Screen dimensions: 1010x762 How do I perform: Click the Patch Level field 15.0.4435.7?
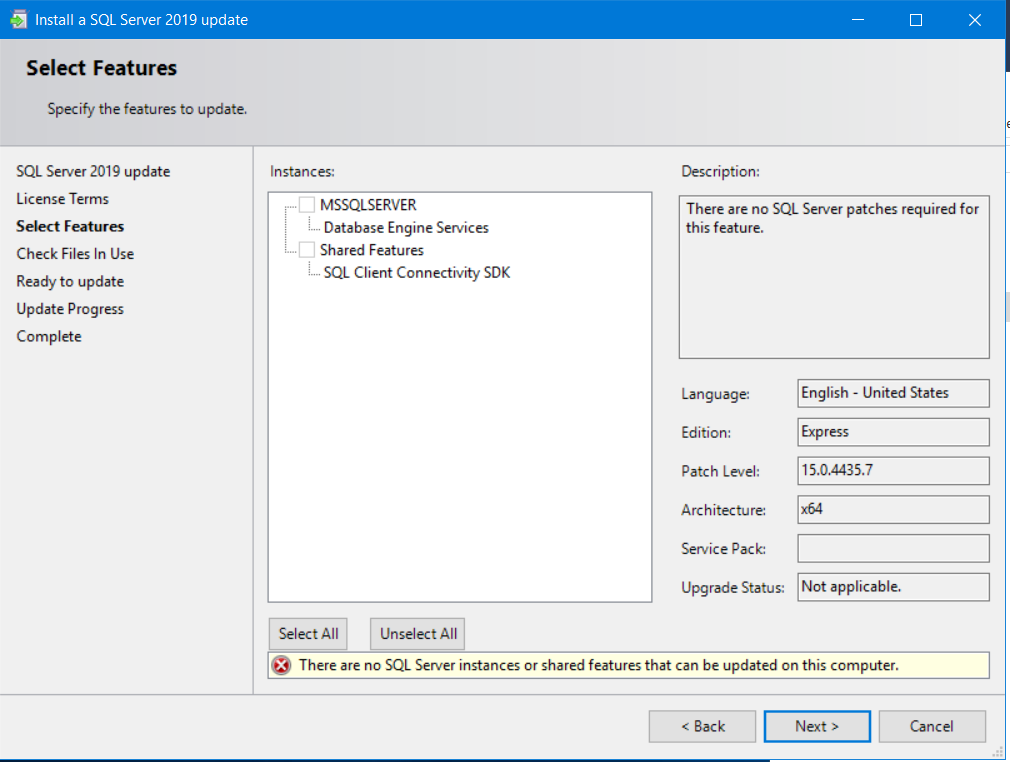(893, 470)
